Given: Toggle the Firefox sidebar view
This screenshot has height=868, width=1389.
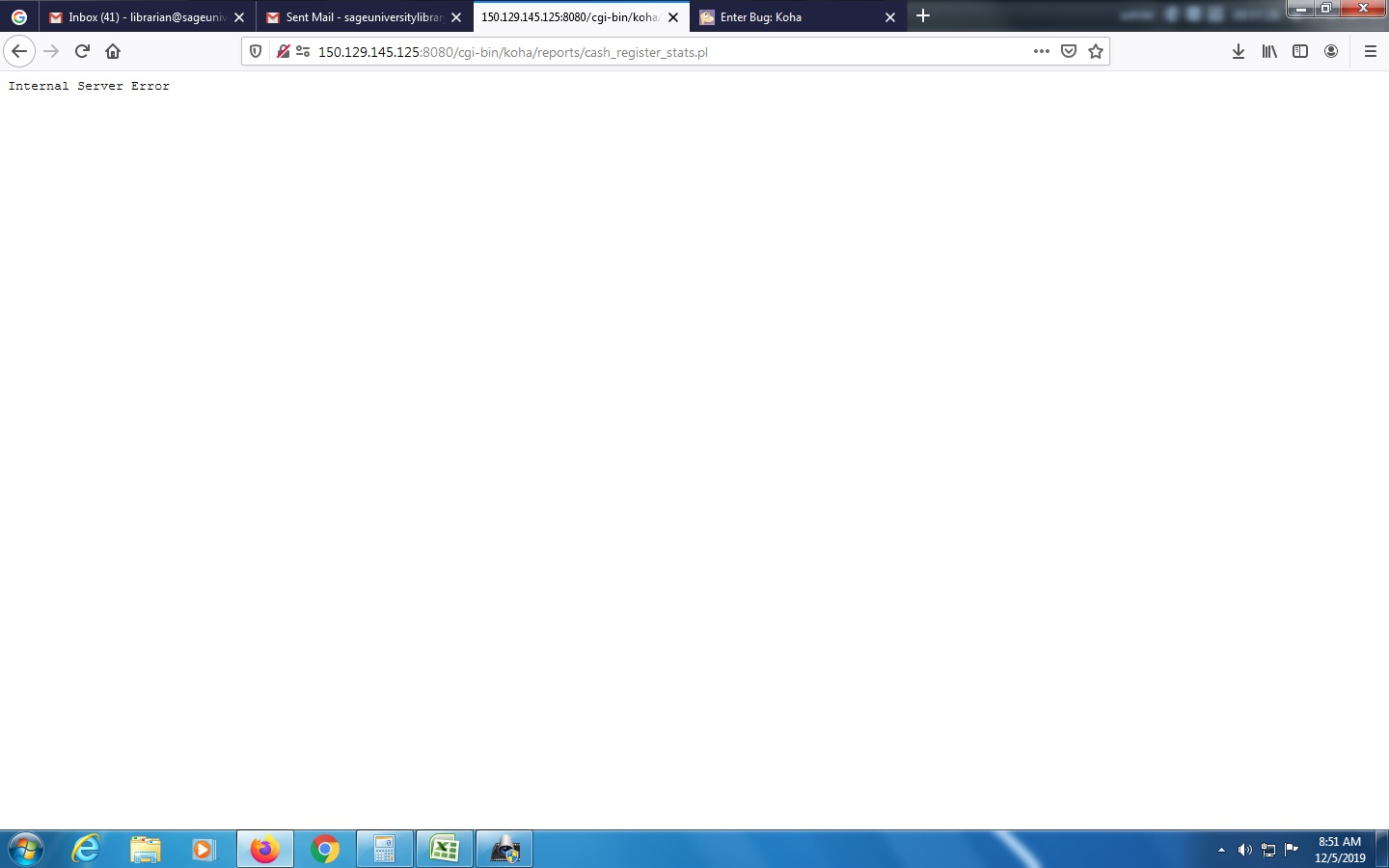Looking at the screenshot, I should click(1300, 52).
